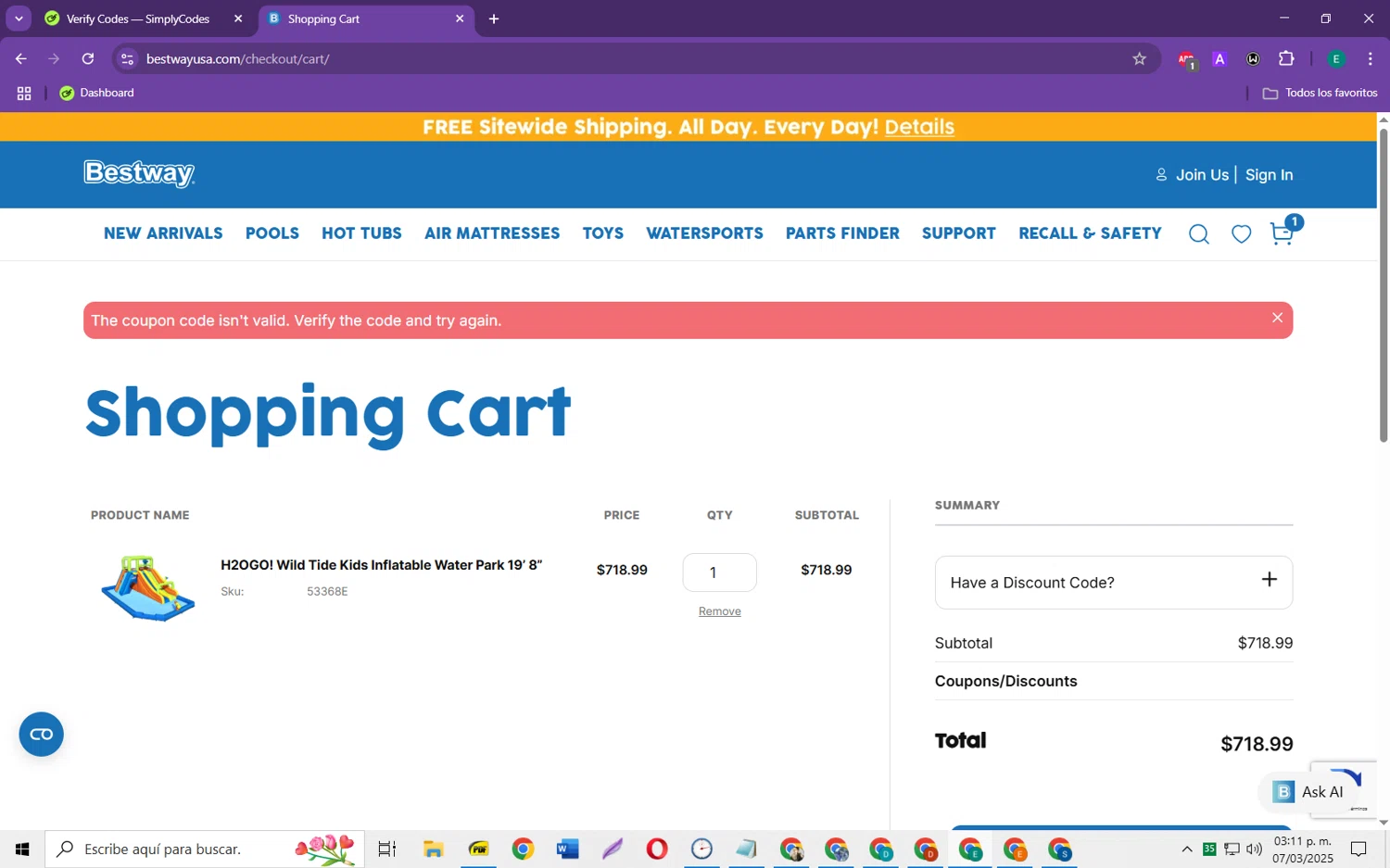Viewport: 1390px width, 868px height.
Task: Open the Word app on the taskbar
Action: pyautogui.click(x=568, y=849)
